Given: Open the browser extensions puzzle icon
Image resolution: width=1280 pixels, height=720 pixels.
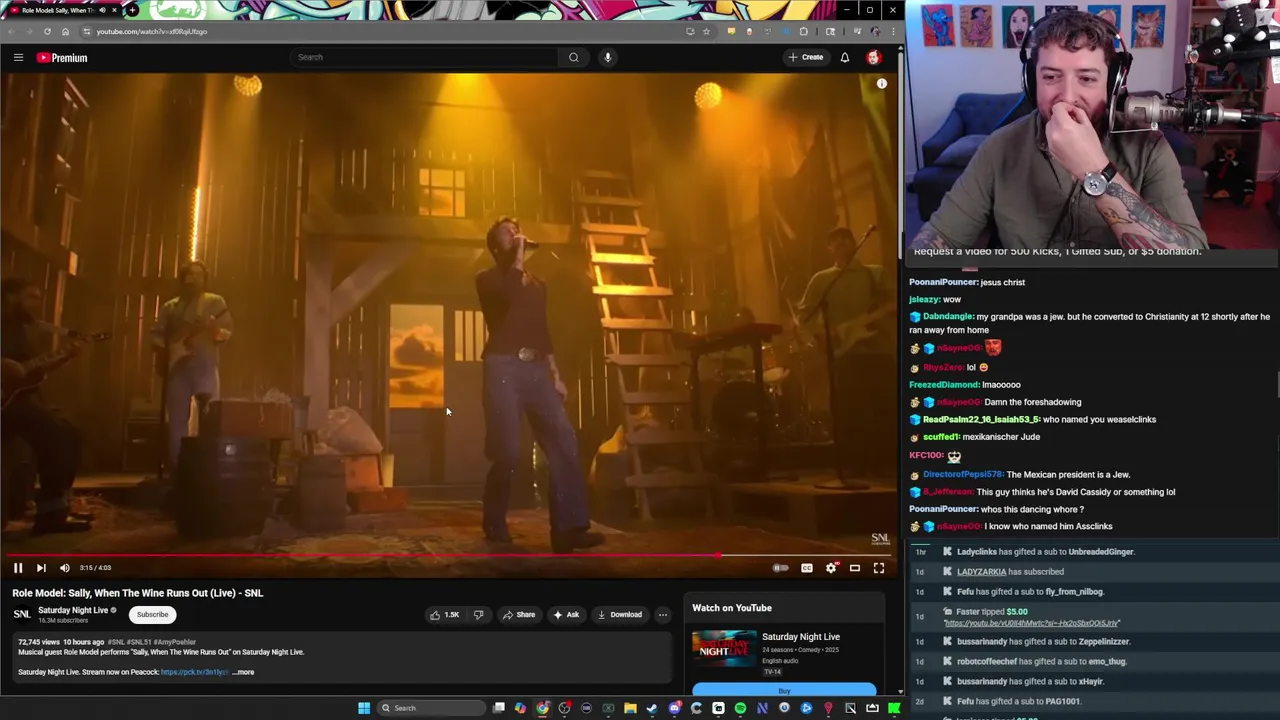Looking at the screenshot, I should pyautogui.click(x=803, y=31).
